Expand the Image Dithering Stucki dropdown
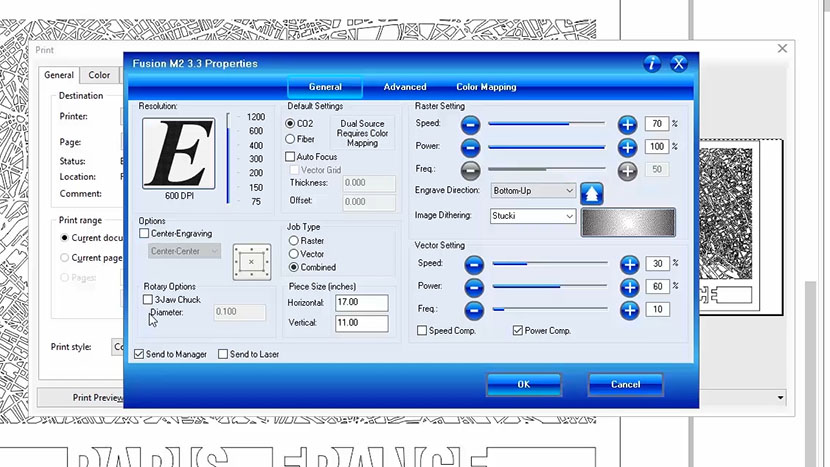 click(533, 216)
